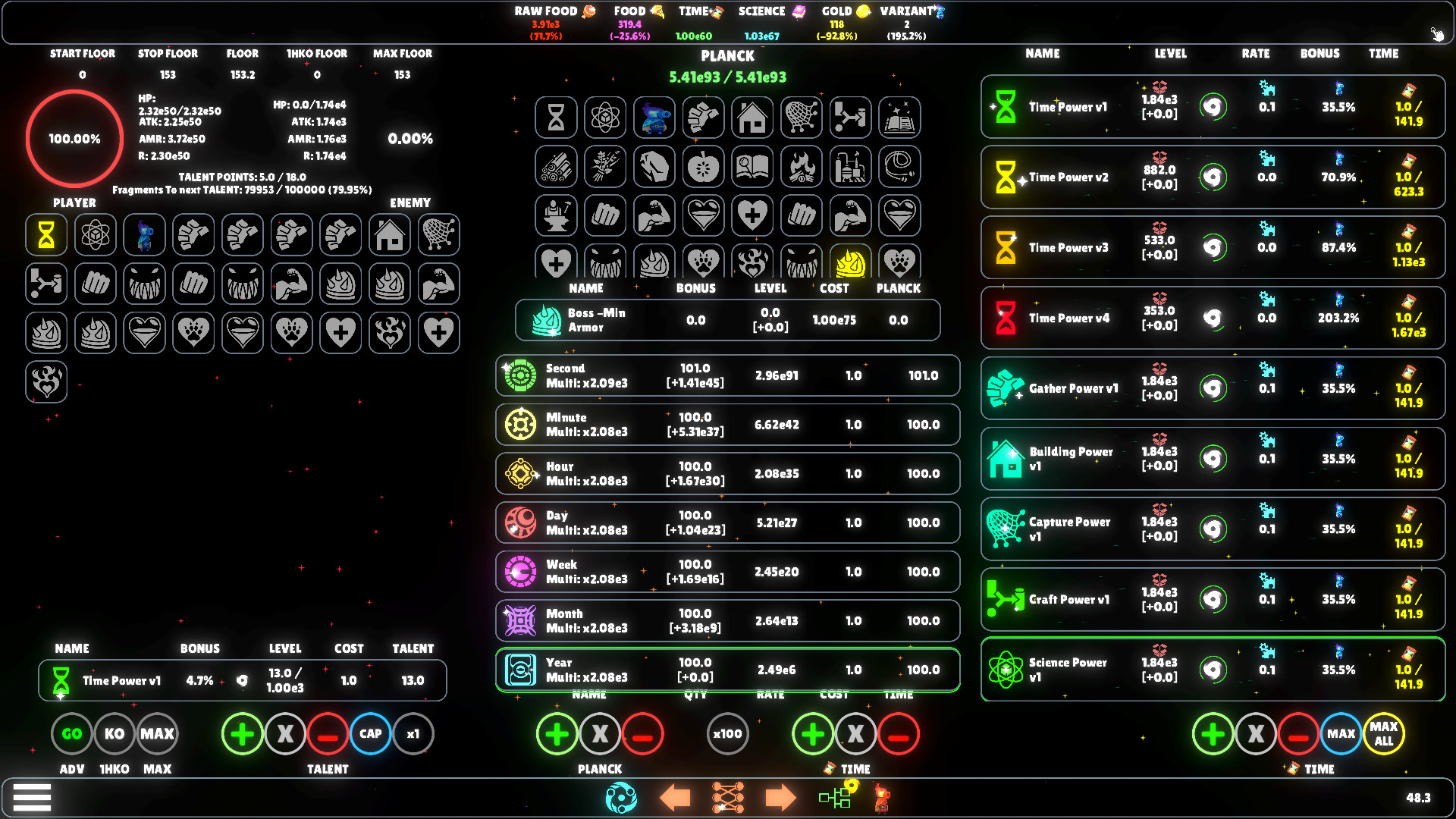The width and height of the screenshot is (1456, 819).
Task: Click the Science Power atom icon
Action: [x=1006, y=670]
